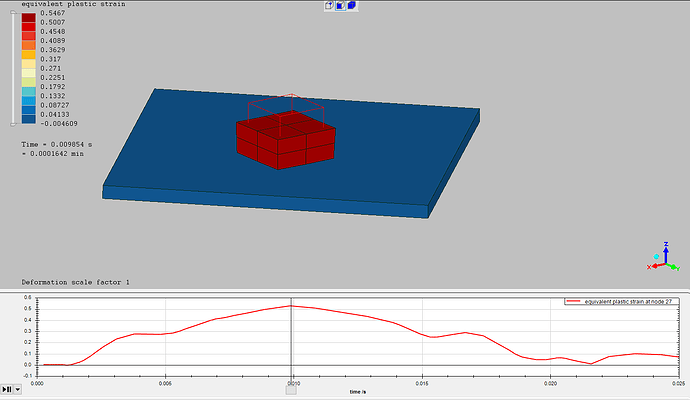This screenshot has width=690, height=400.
Task: Click the 'Deformation scale factor 1' label
Action: (x=76, y=282)
